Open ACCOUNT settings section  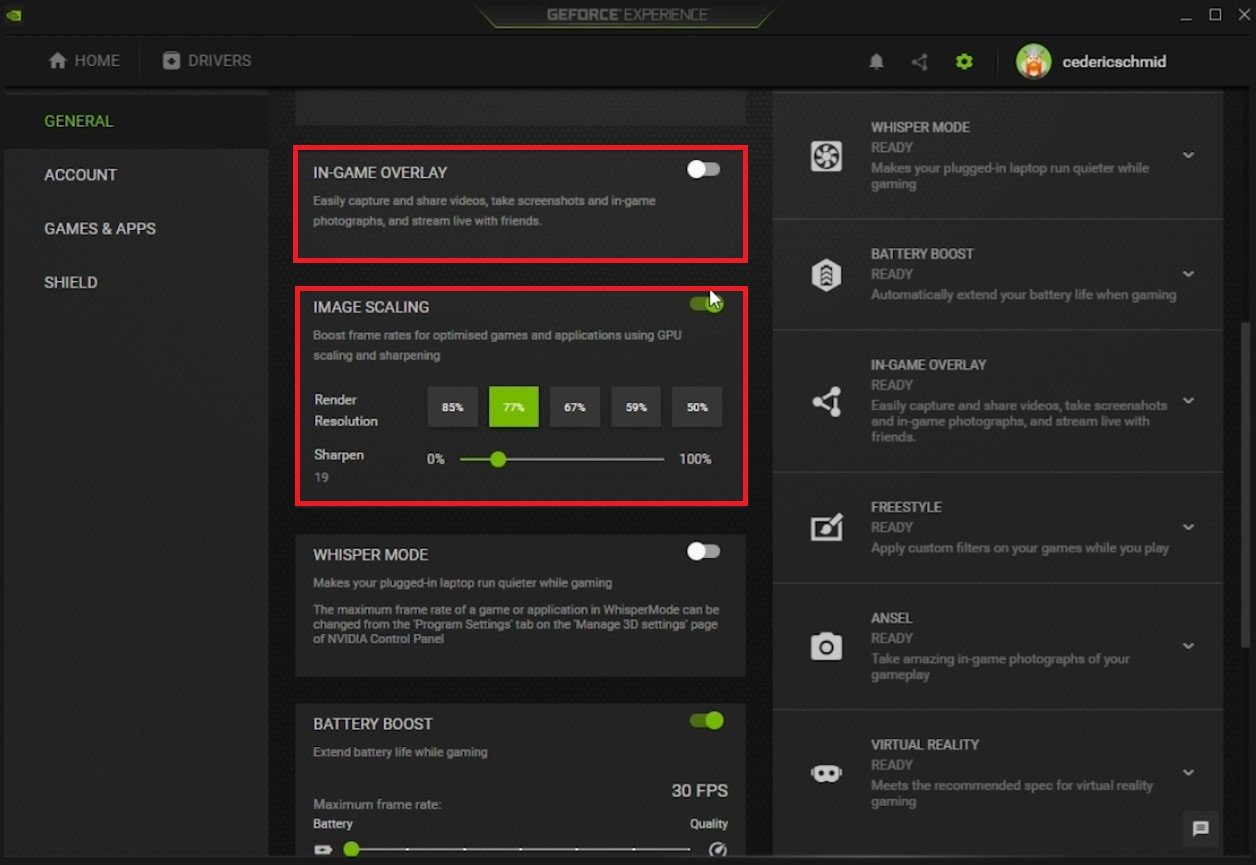tap(80, 175)
